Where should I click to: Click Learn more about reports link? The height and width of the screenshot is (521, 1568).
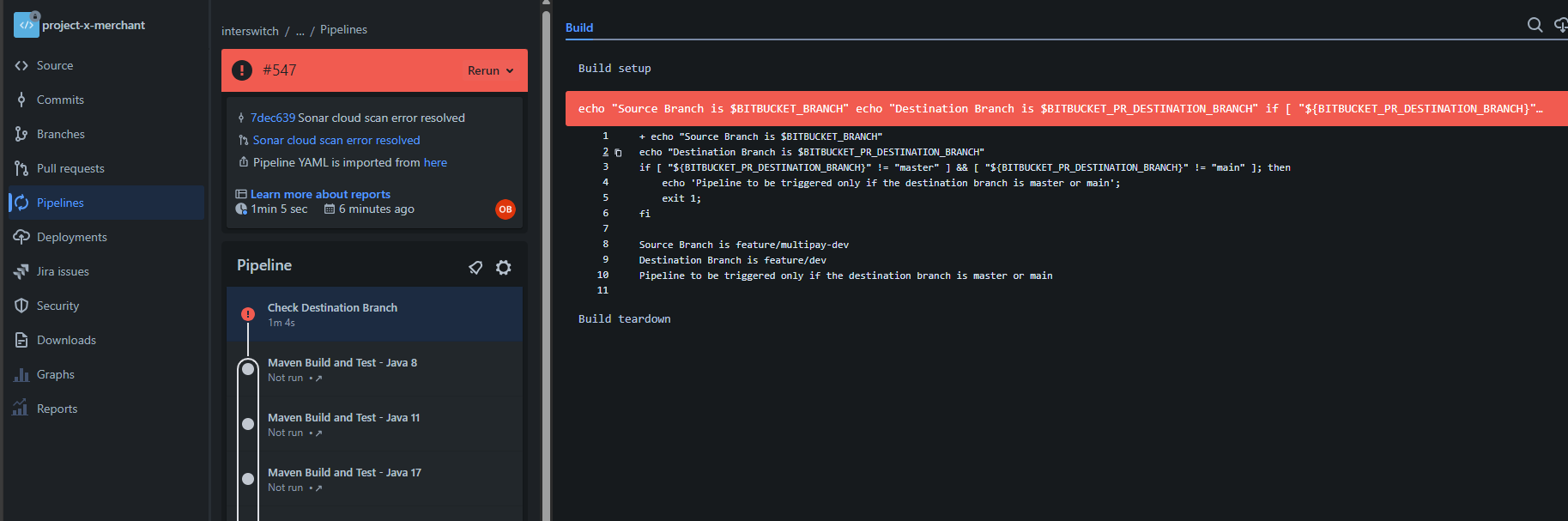(320, 194)
